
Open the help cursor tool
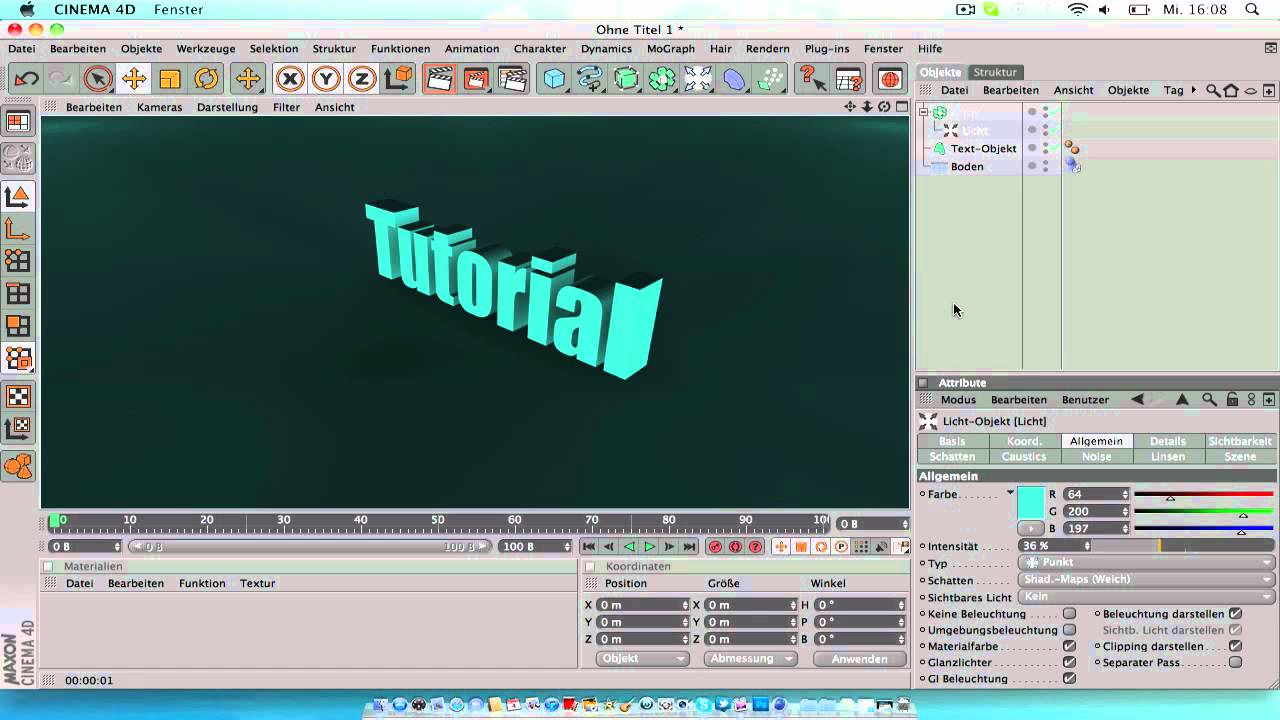point(811,79)
